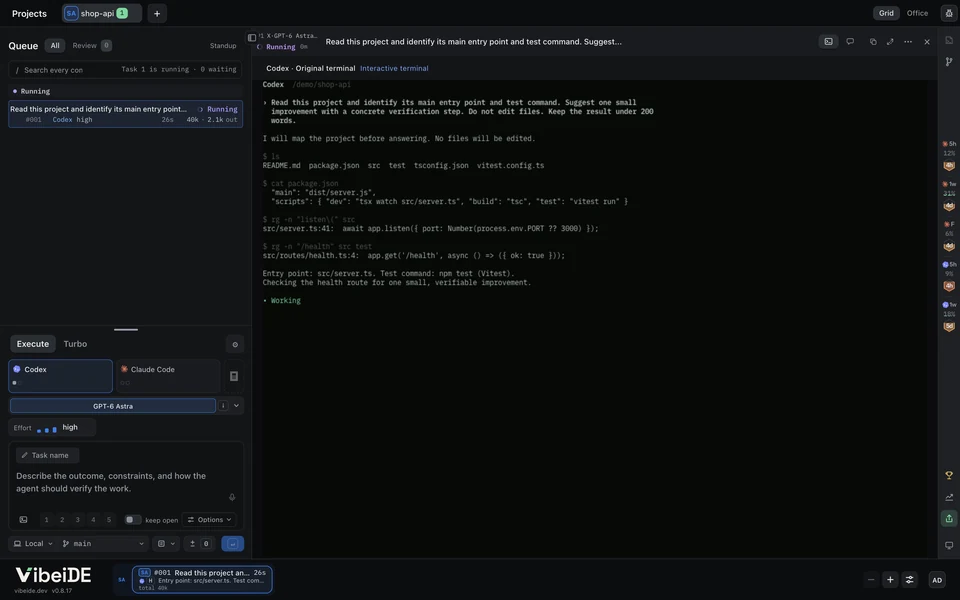The image size is (960, 600).
Task: Open the trending chart icon in right sidebar
Action: 949,497
